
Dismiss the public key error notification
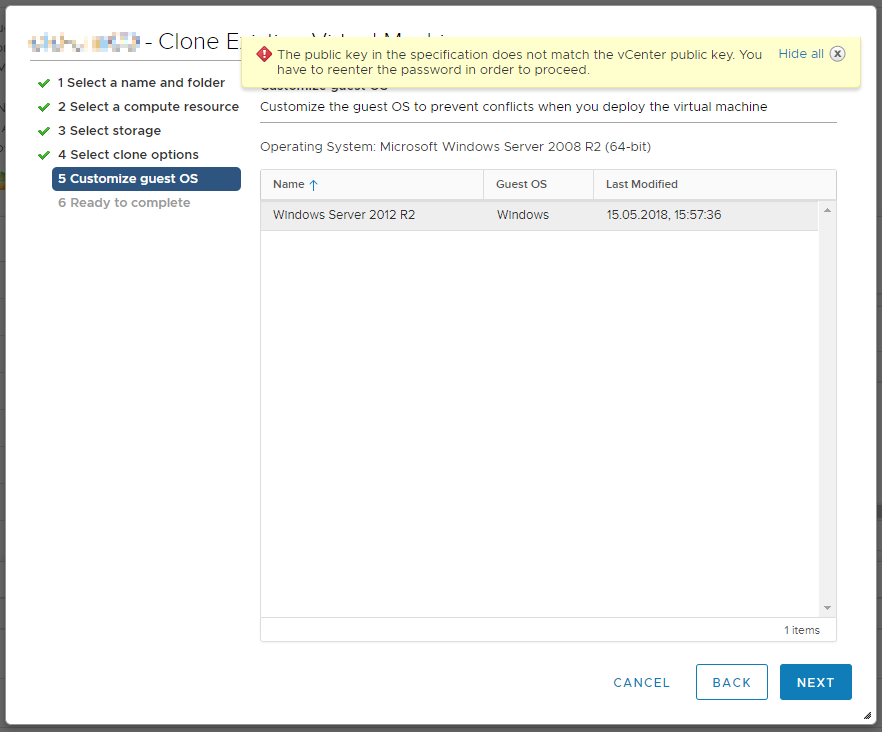[837, 54]
